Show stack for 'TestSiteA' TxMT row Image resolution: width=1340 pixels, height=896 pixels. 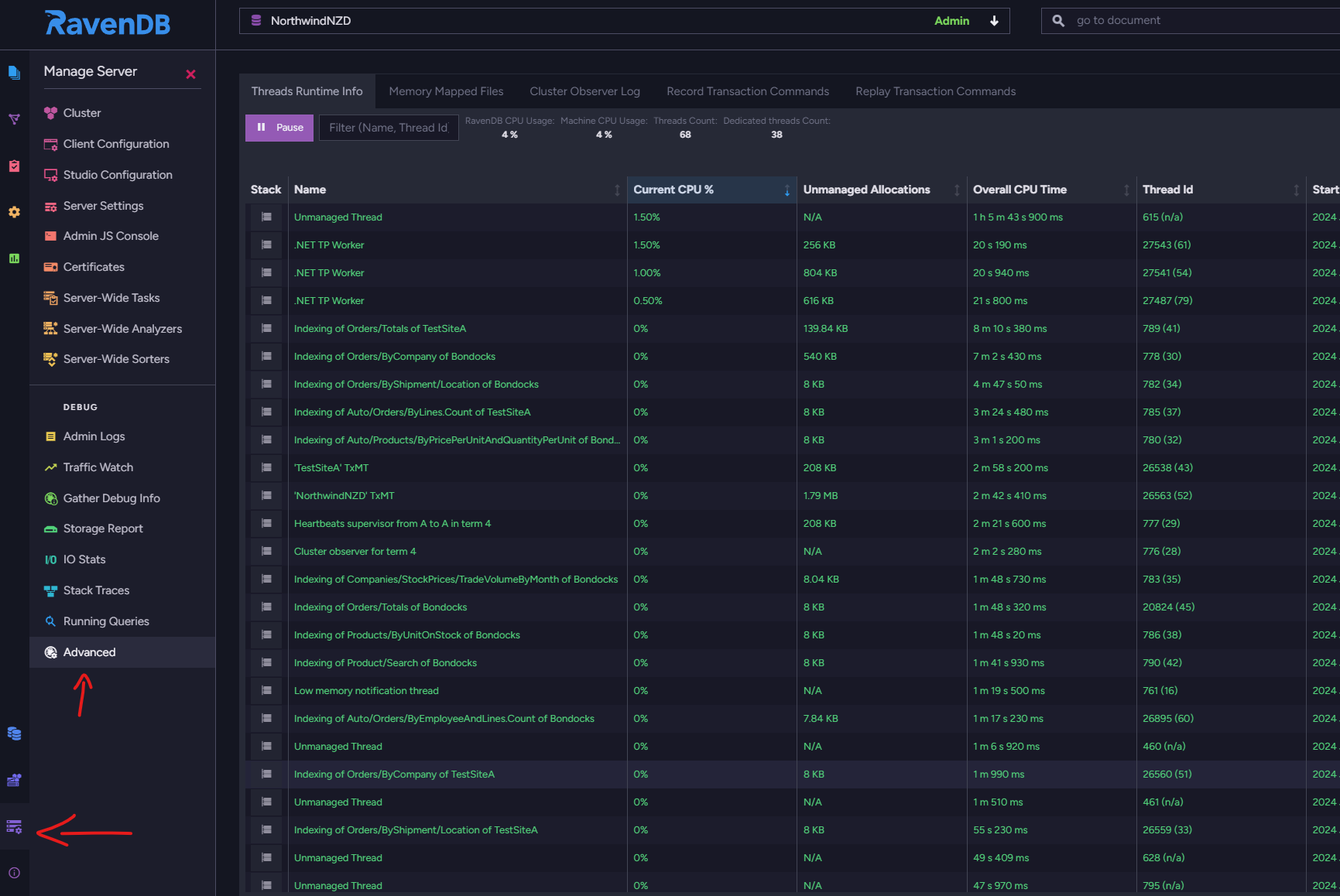point(266,468)
